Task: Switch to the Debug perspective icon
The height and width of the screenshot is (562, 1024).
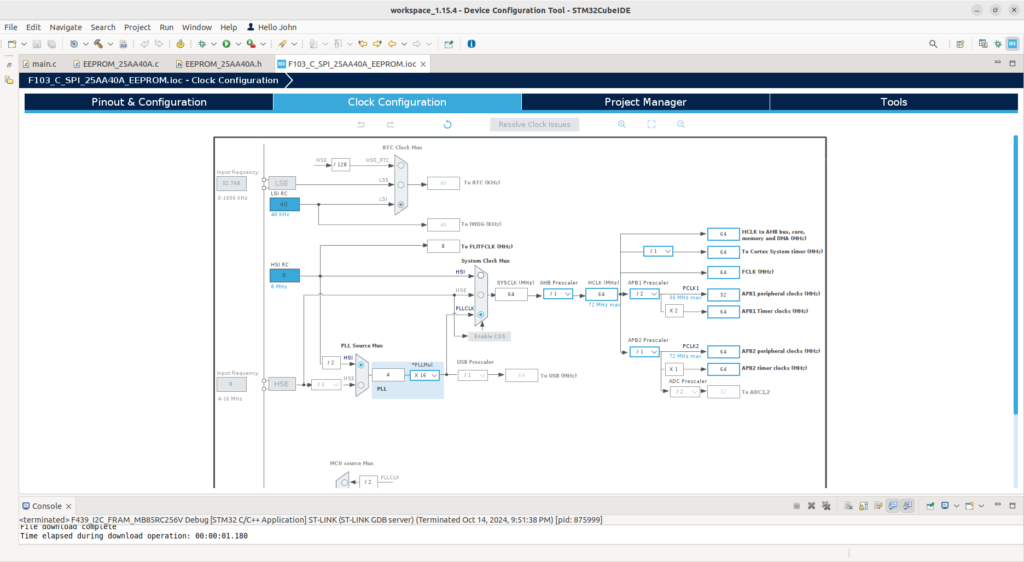Action: tap(998, 44)
